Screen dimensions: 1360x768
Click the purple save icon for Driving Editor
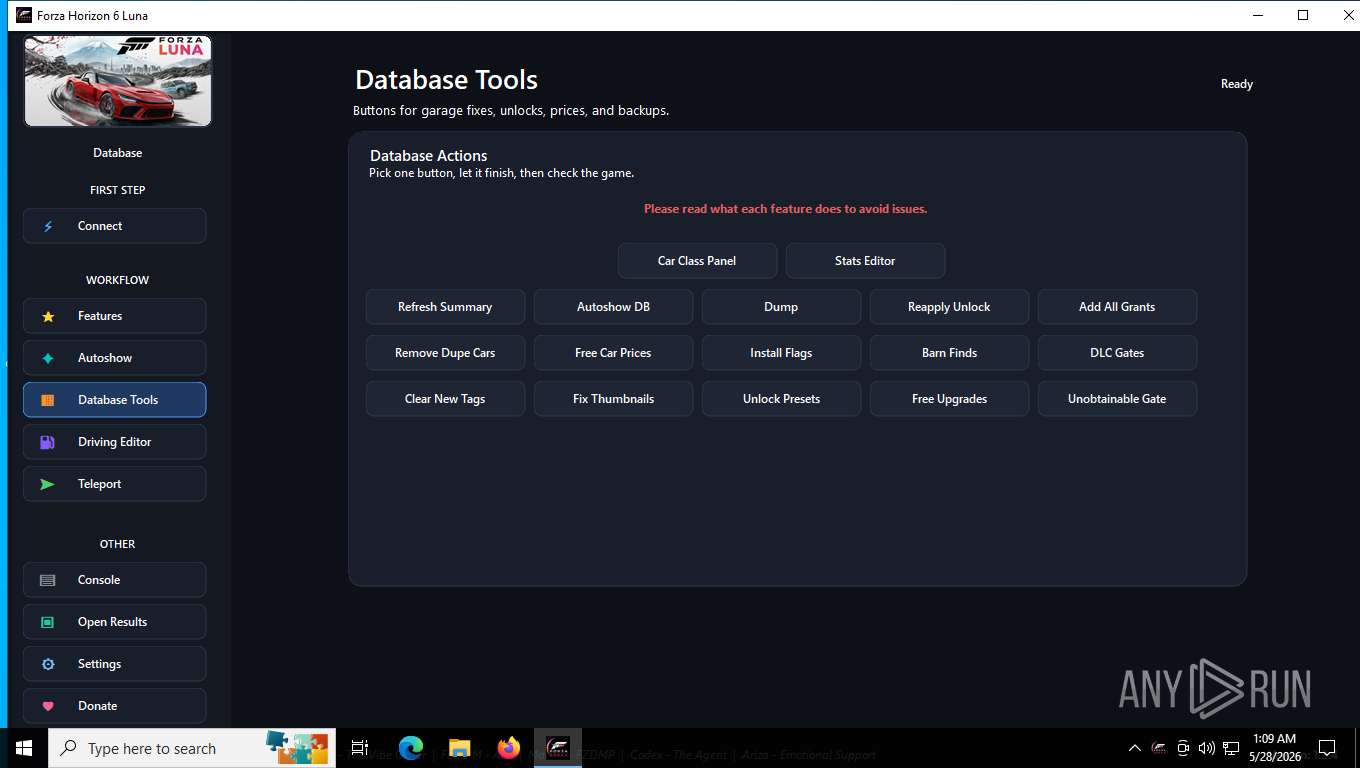click(47, 442)
